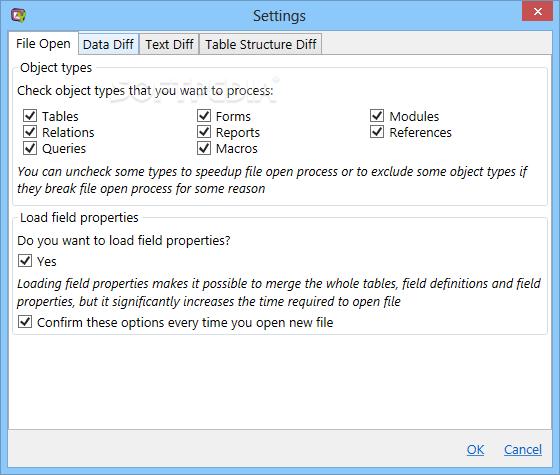Viewport: 560px width, 475px height.
Task: Click the OK link
Action: (x=475, y=449)
